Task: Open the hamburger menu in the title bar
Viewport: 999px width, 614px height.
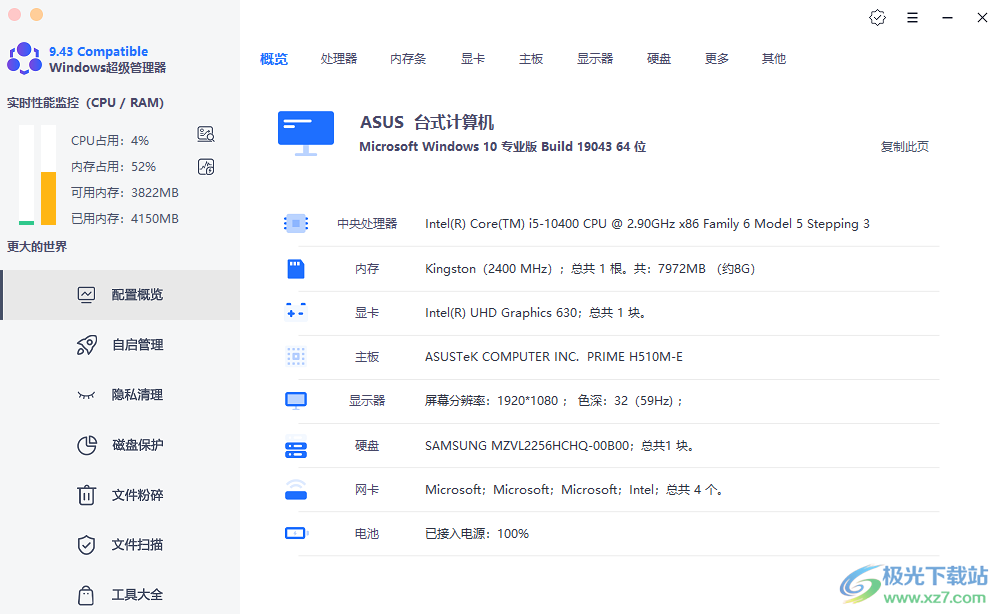Action: point(912,18)
